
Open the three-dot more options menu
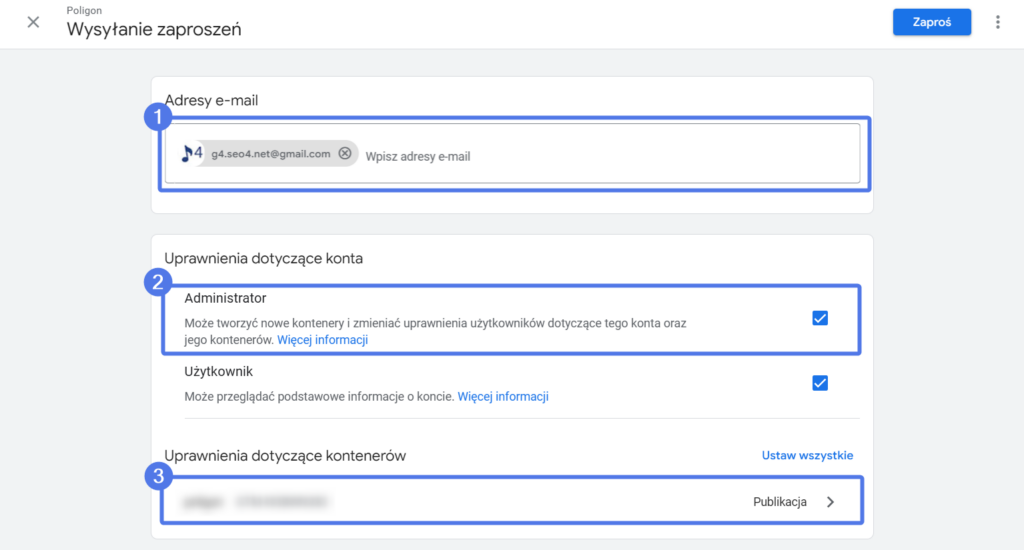pyautogui.click(x=997, y=22)
